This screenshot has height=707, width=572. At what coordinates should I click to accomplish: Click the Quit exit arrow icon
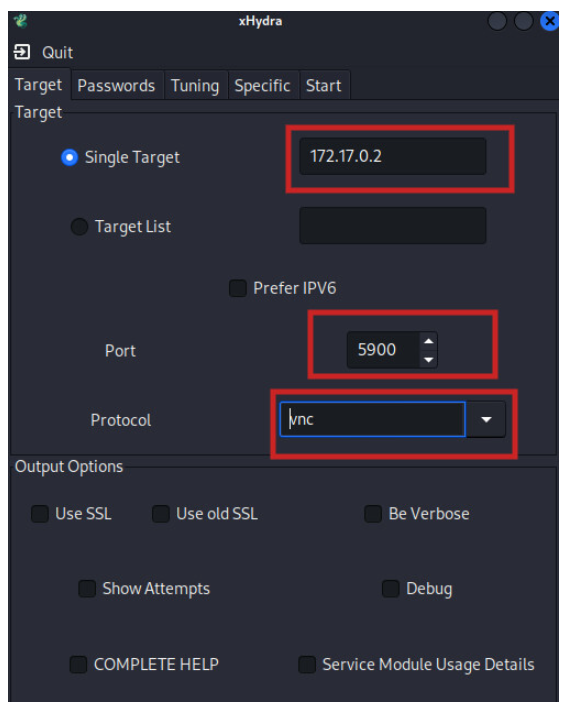(x=22, y=52)
